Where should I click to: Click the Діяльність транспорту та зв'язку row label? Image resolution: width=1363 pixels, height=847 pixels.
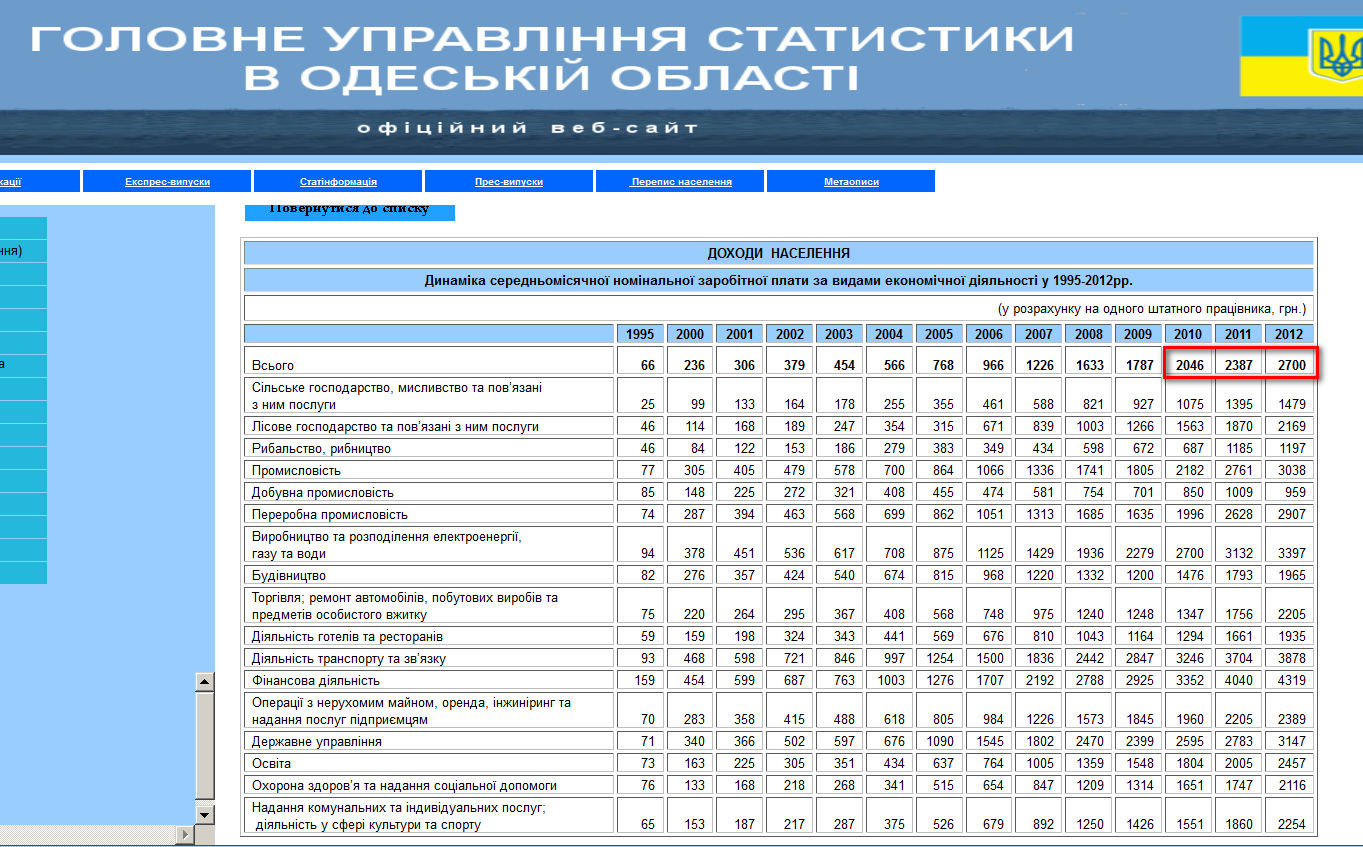(349, 658)
